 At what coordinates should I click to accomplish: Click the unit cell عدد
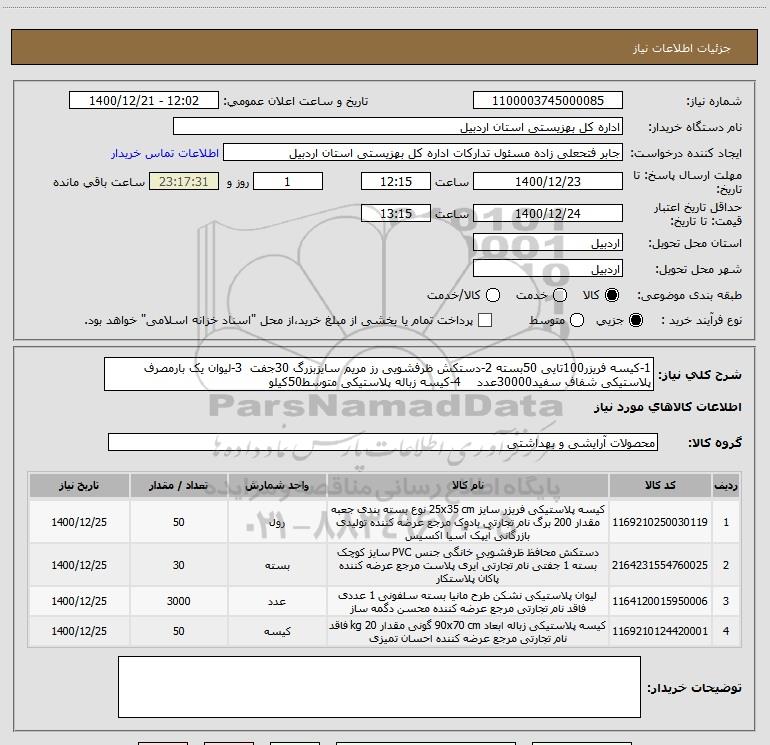277,601
